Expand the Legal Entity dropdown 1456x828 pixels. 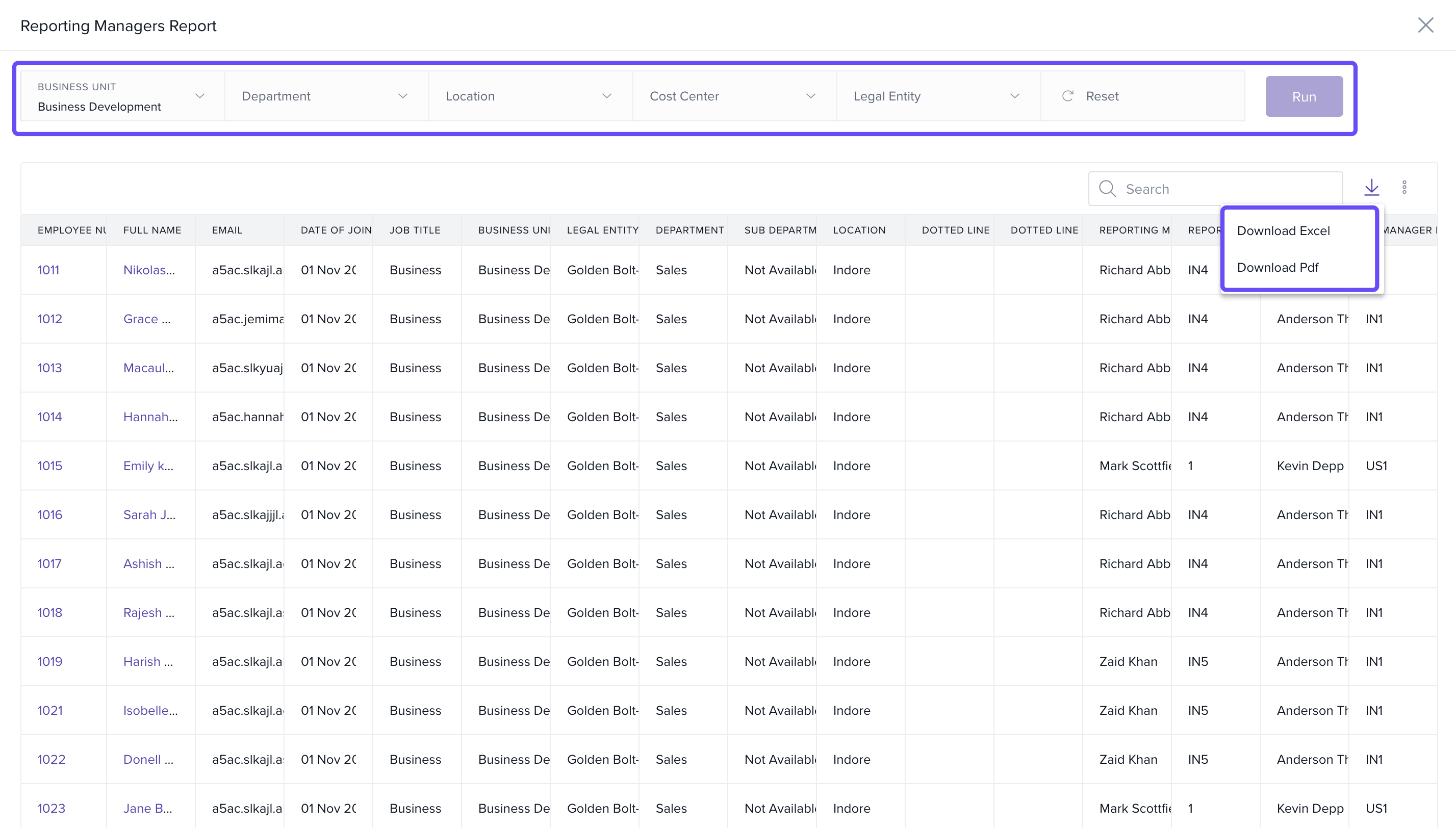(x=937, y=96)
